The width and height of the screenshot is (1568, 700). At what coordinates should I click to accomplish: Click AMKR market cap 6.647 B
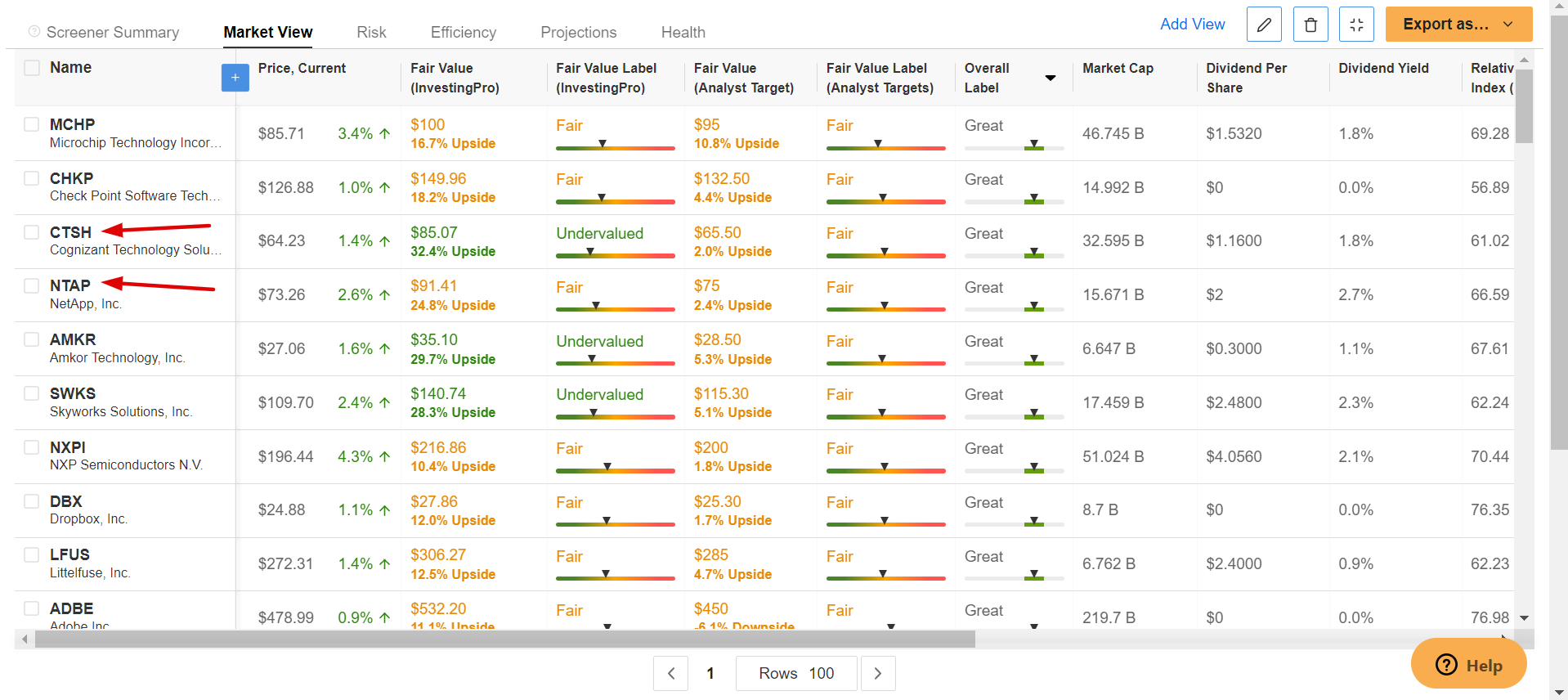[1109, 348]
